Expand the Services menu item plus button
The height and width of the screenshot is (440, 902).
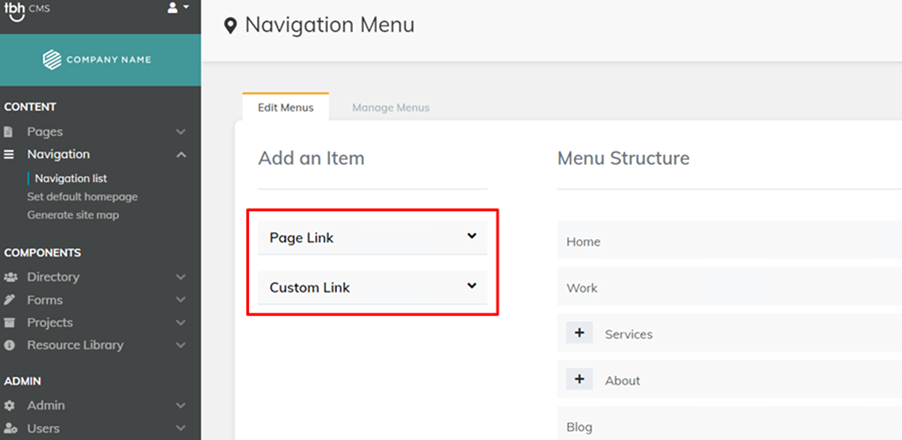tap(579, 333)
